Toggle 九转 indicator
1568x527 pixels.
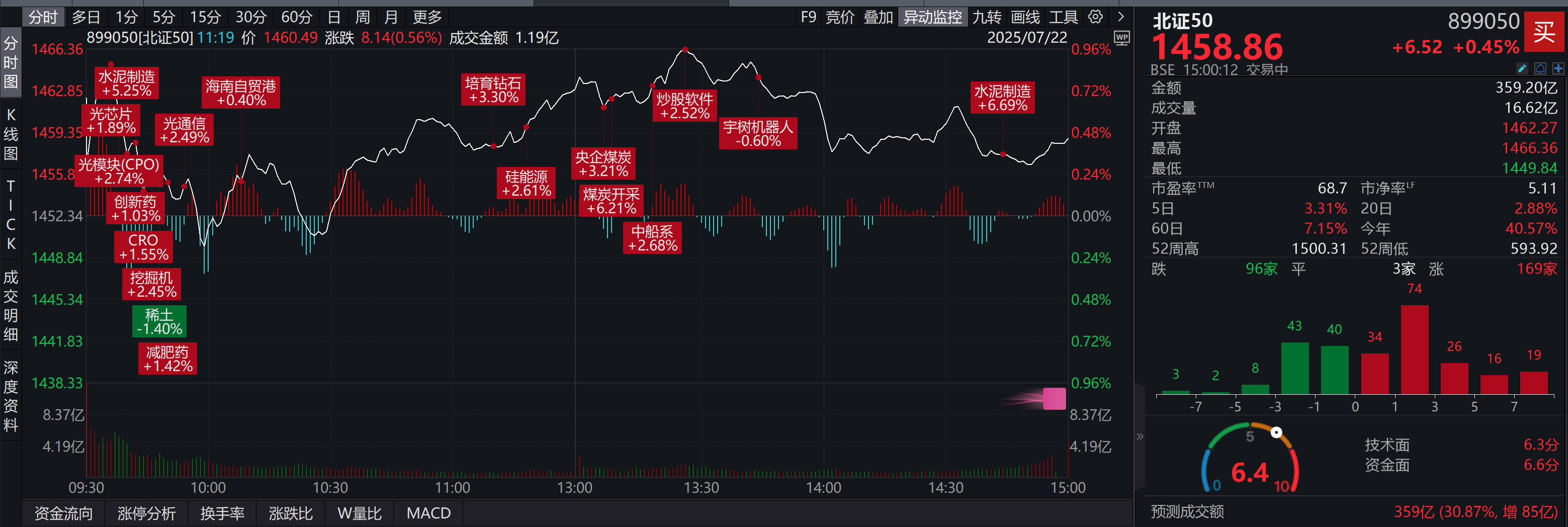point(987,17)
